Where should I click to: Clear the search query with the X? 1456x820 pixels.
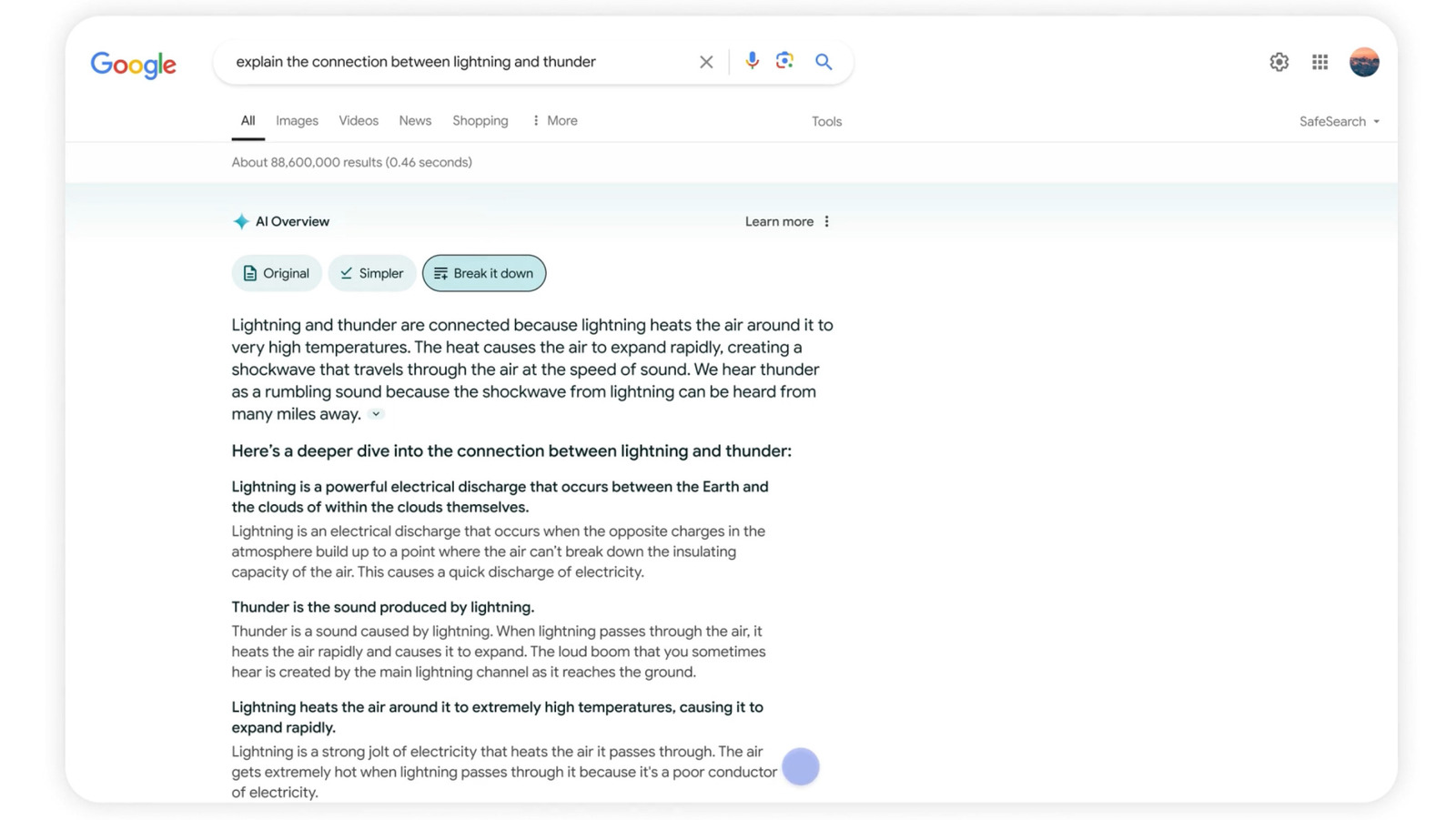(x=706, y=61)
